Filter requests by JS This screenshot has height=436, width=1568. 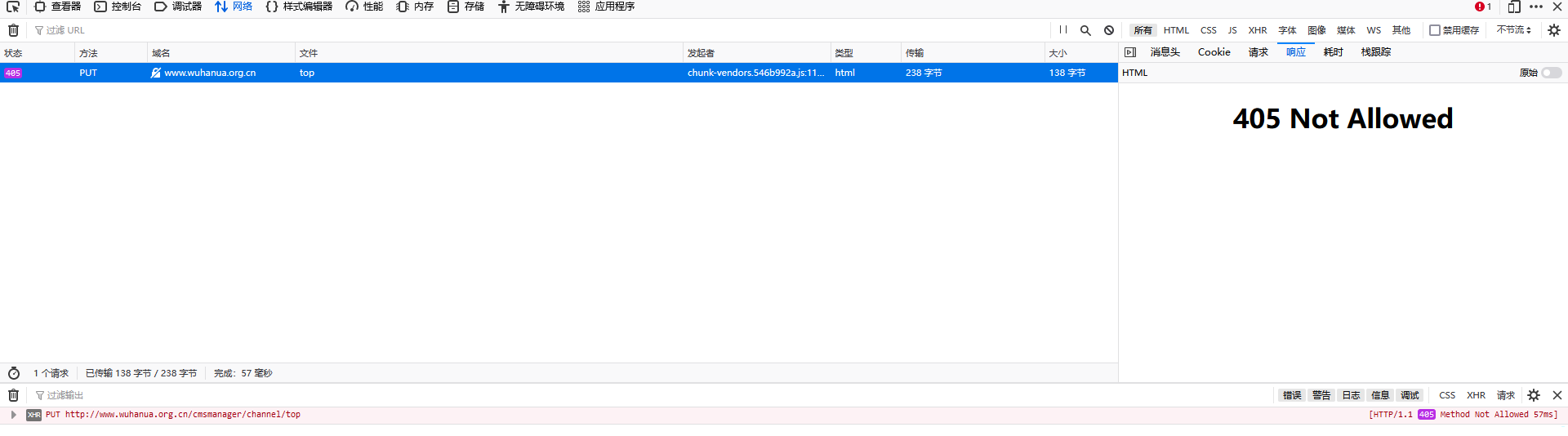pos(1232,30)
